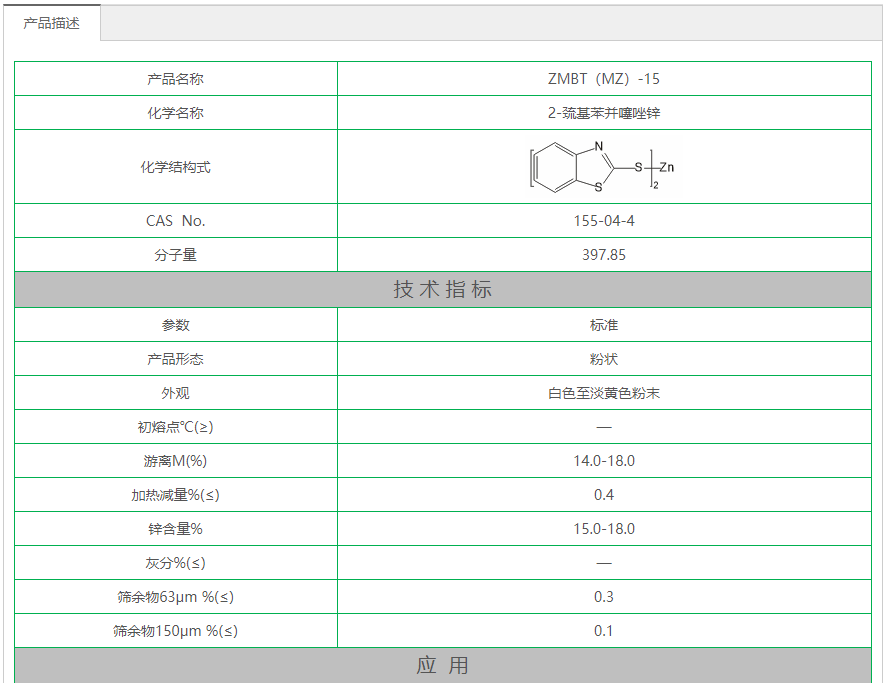
Task: Click the 初熔点℃(≥) label cell
Action: tap(175, 427)
